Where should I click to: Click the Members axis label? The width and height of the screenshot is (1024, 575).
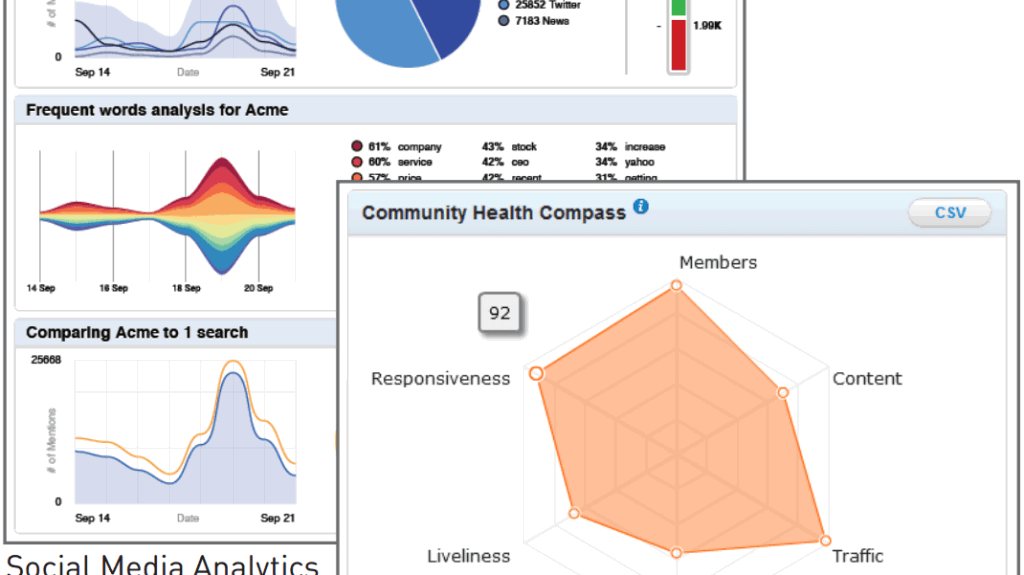click(718, 262)
